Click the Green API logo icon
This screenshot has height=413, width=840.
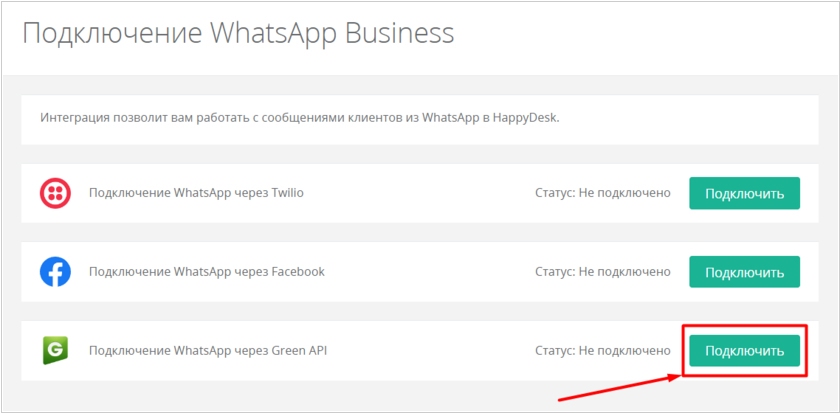55,351
